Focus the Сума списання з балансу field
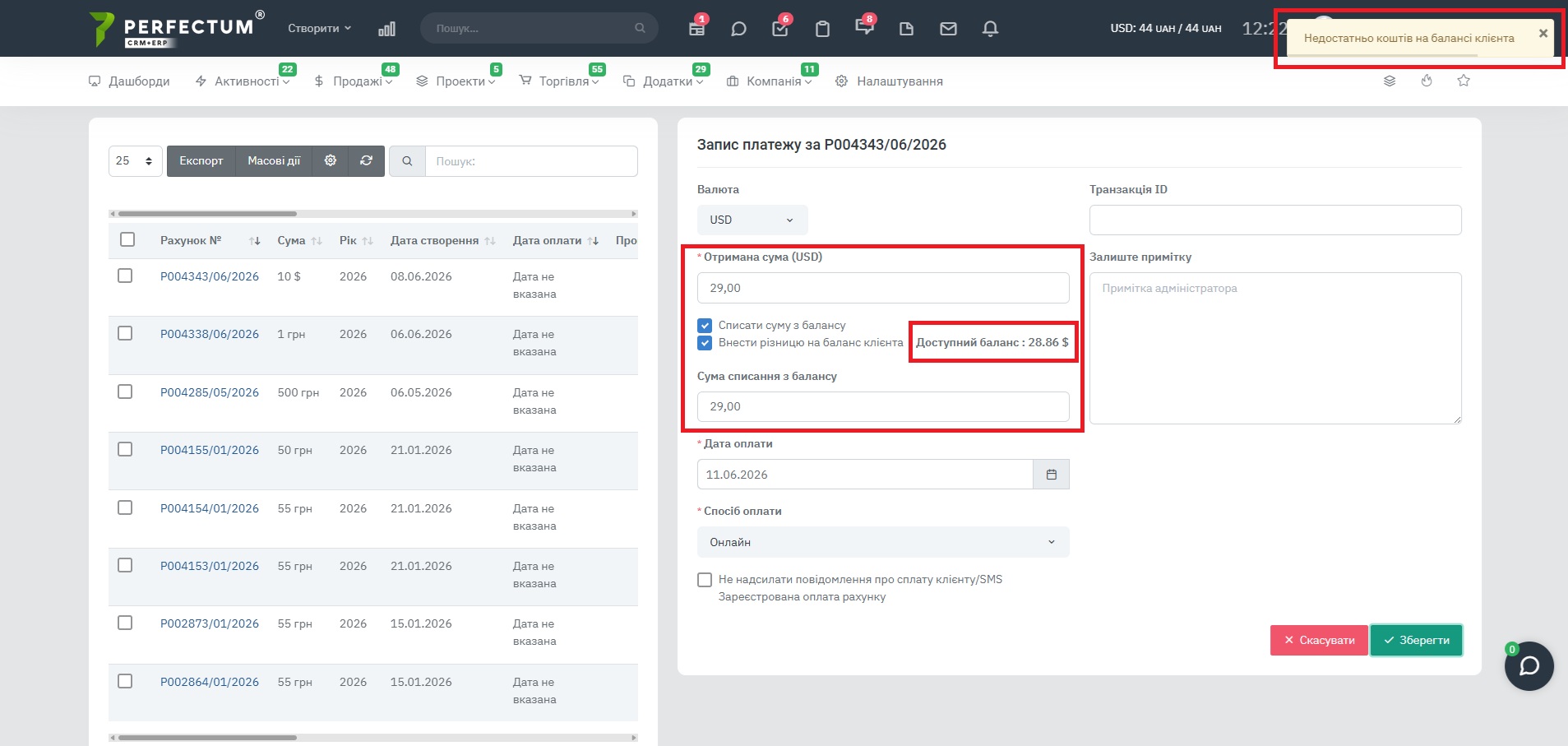 pyautogui.click(x=883, y=406)
